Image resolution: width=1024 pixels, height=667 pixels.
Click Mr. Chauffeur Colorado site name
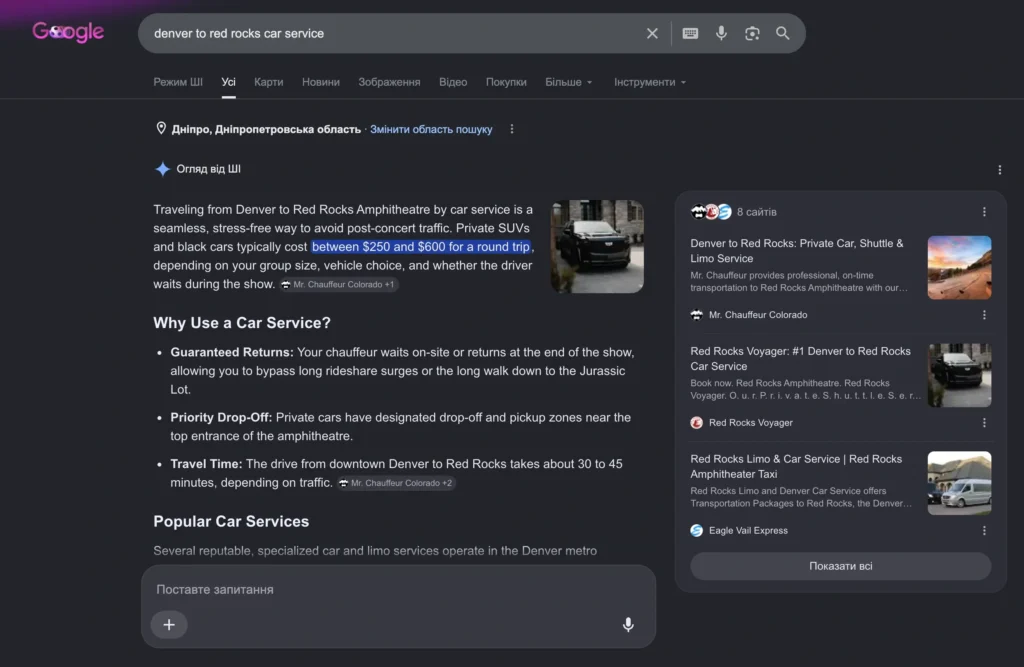(758, 315)
